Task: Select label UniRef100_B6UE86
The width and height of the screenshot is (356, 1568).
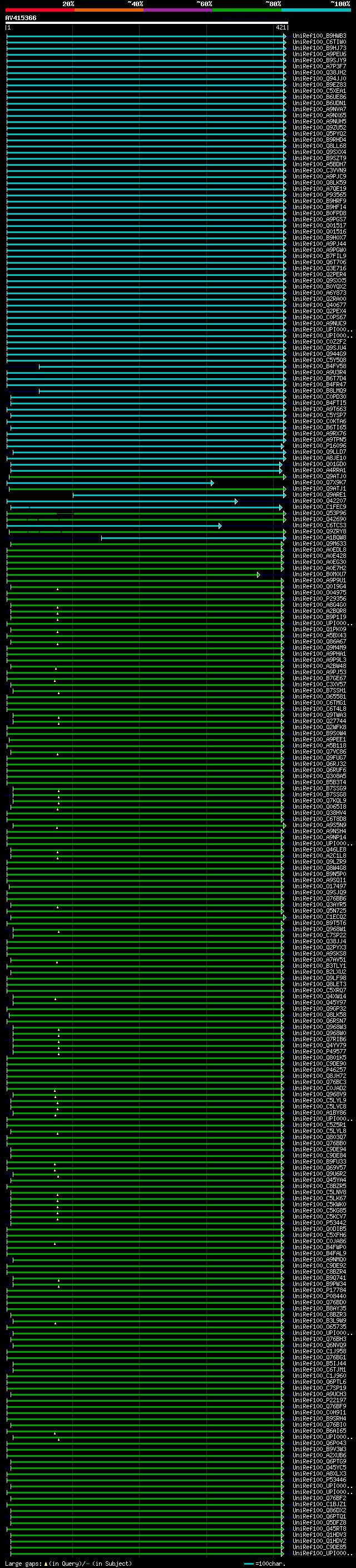Action: [319, 97]
